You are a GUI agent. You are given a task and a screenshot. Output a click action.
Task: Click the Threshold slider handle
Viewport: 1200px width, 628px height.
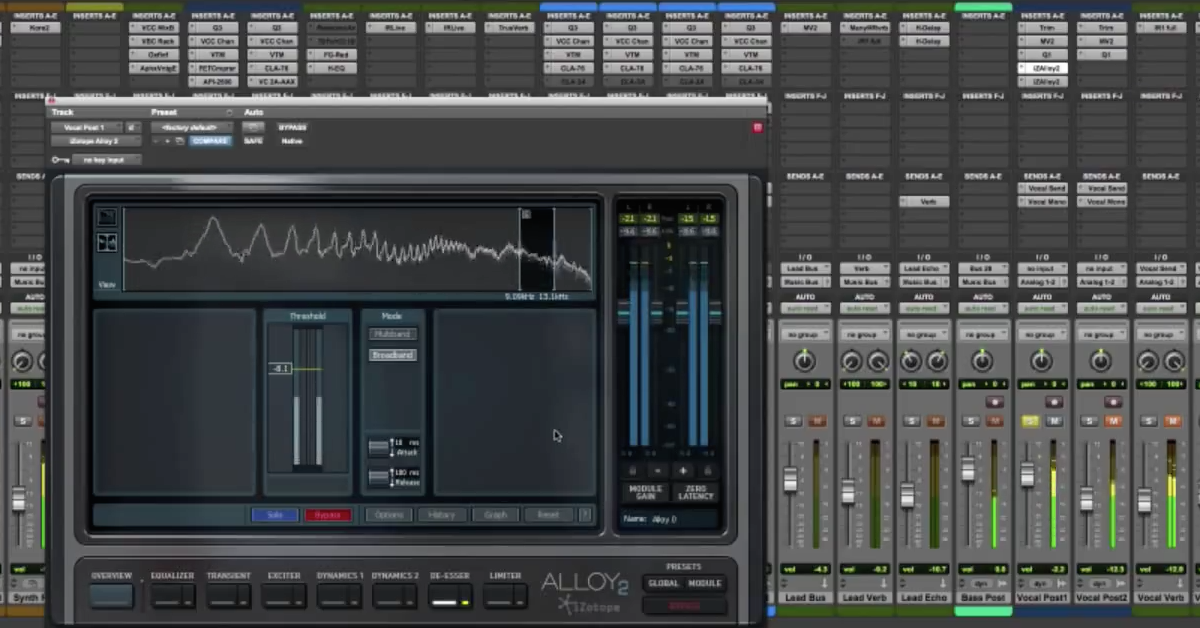point(280,369)
